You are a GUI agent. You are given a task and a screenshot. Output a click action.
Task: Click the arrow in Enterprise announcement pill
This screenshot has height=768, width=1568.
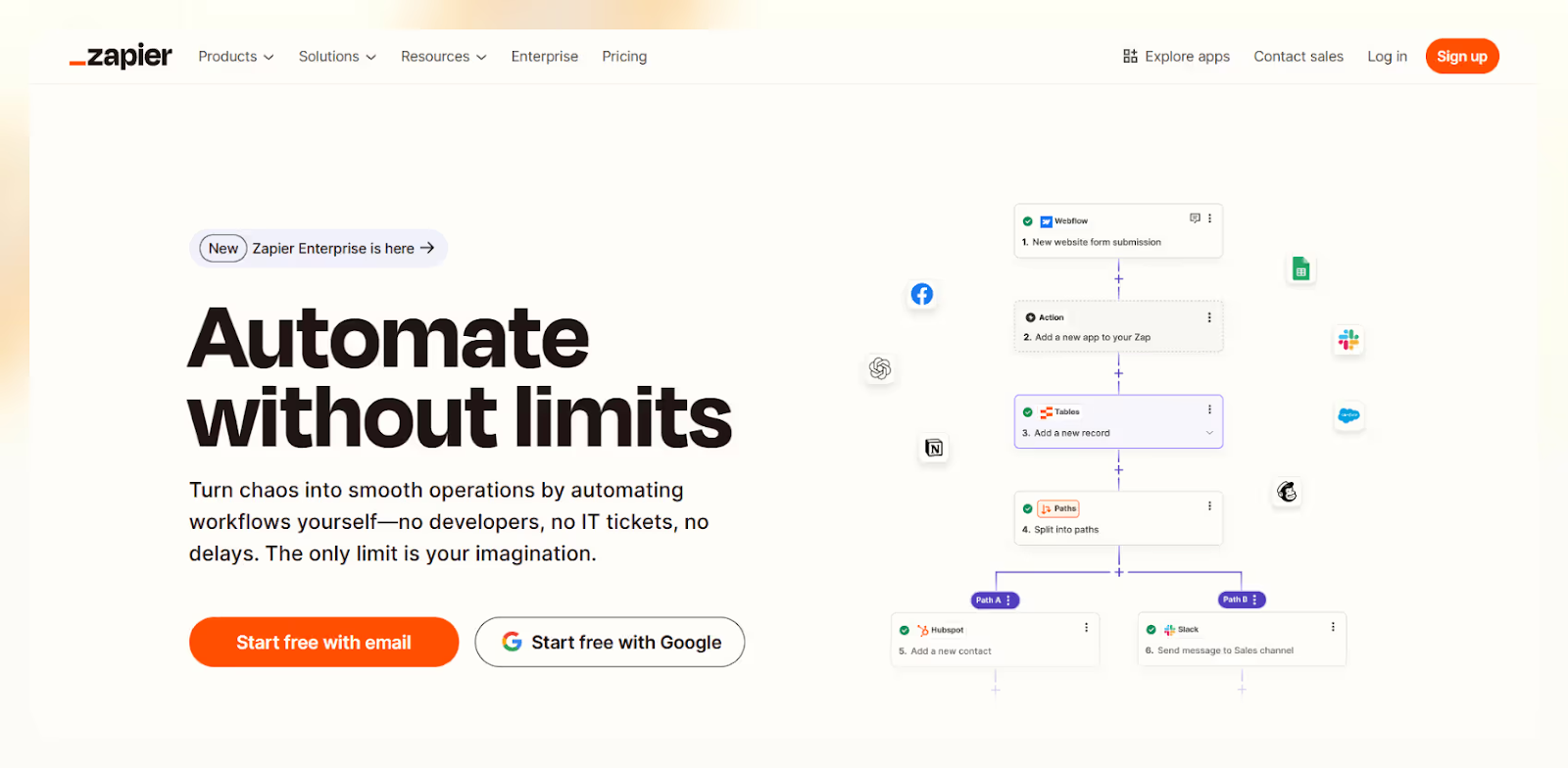tap(427, 248)
